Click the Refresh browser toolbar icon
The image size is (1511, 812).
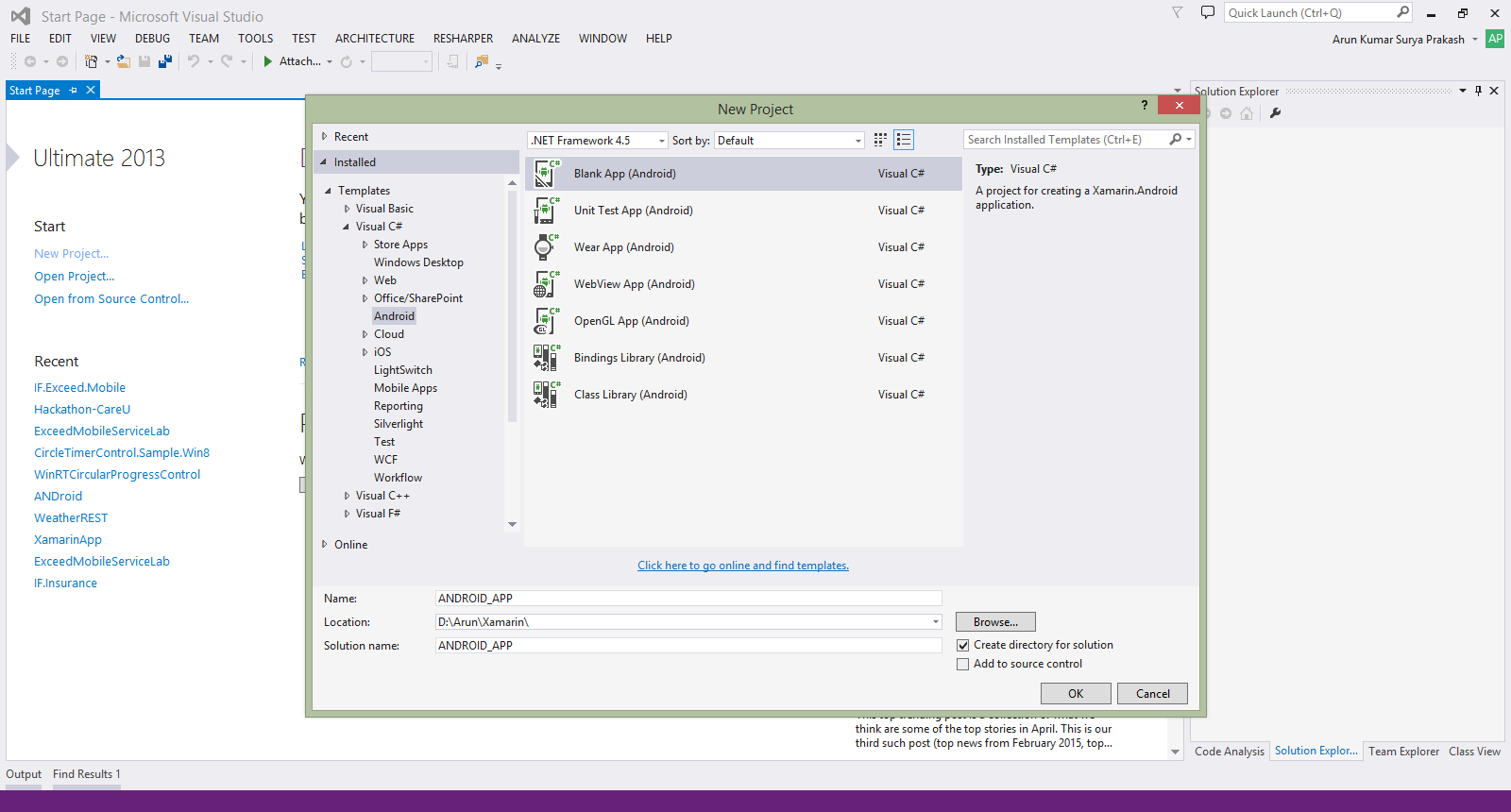coord(347,61)
